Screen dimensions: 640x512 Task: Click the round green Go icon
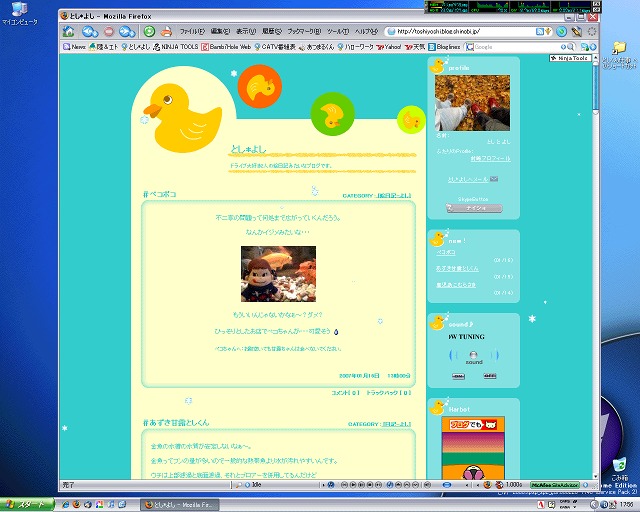click(x=562, y=31)
